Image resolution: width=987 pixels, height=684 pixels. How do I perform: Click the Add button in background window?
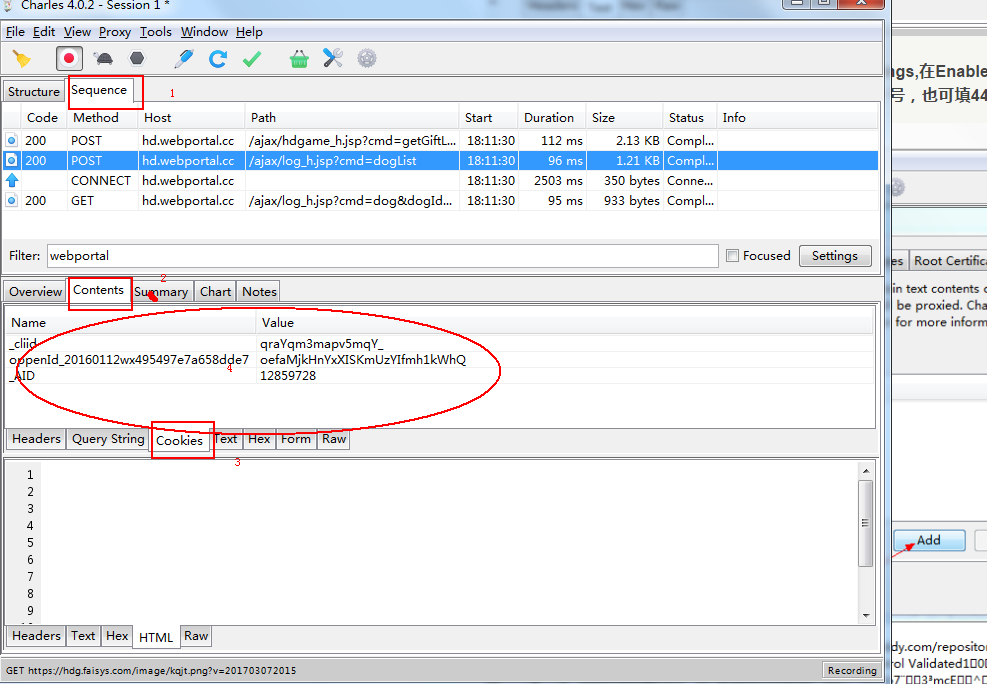(929, 541)
